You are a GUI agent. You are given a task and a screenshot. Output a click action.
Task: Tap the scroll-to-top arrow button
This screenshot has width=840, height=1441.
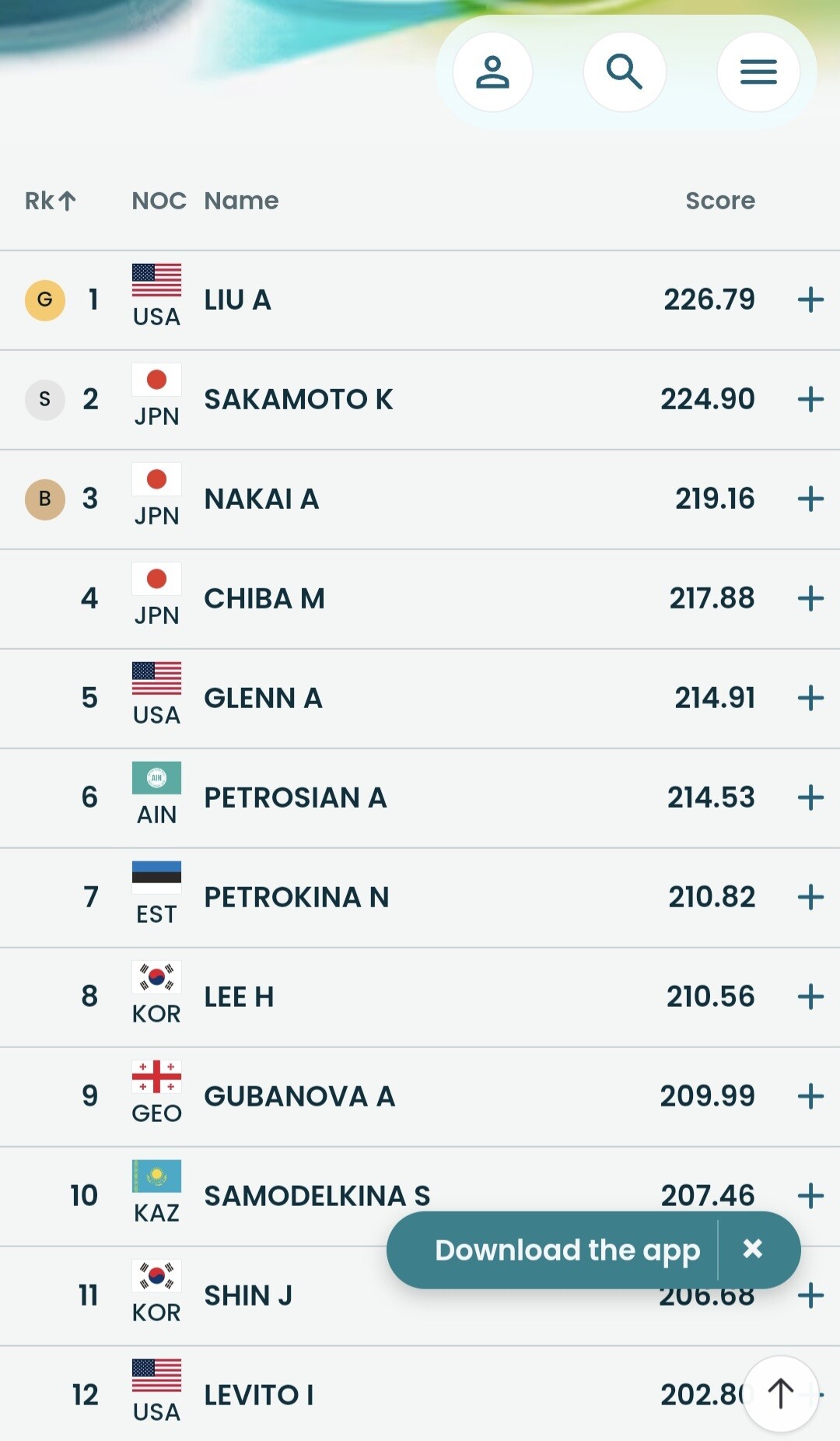[781, 1393]
